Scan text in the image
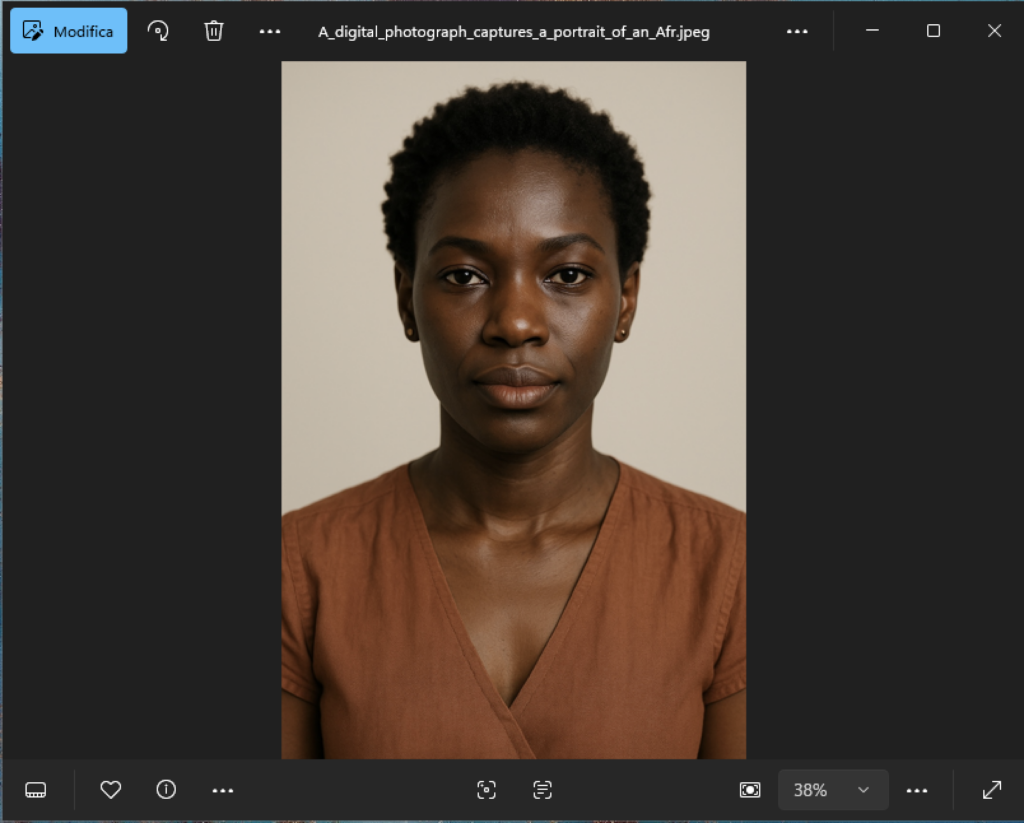The image size is (1024, 823). coord(542,790)
